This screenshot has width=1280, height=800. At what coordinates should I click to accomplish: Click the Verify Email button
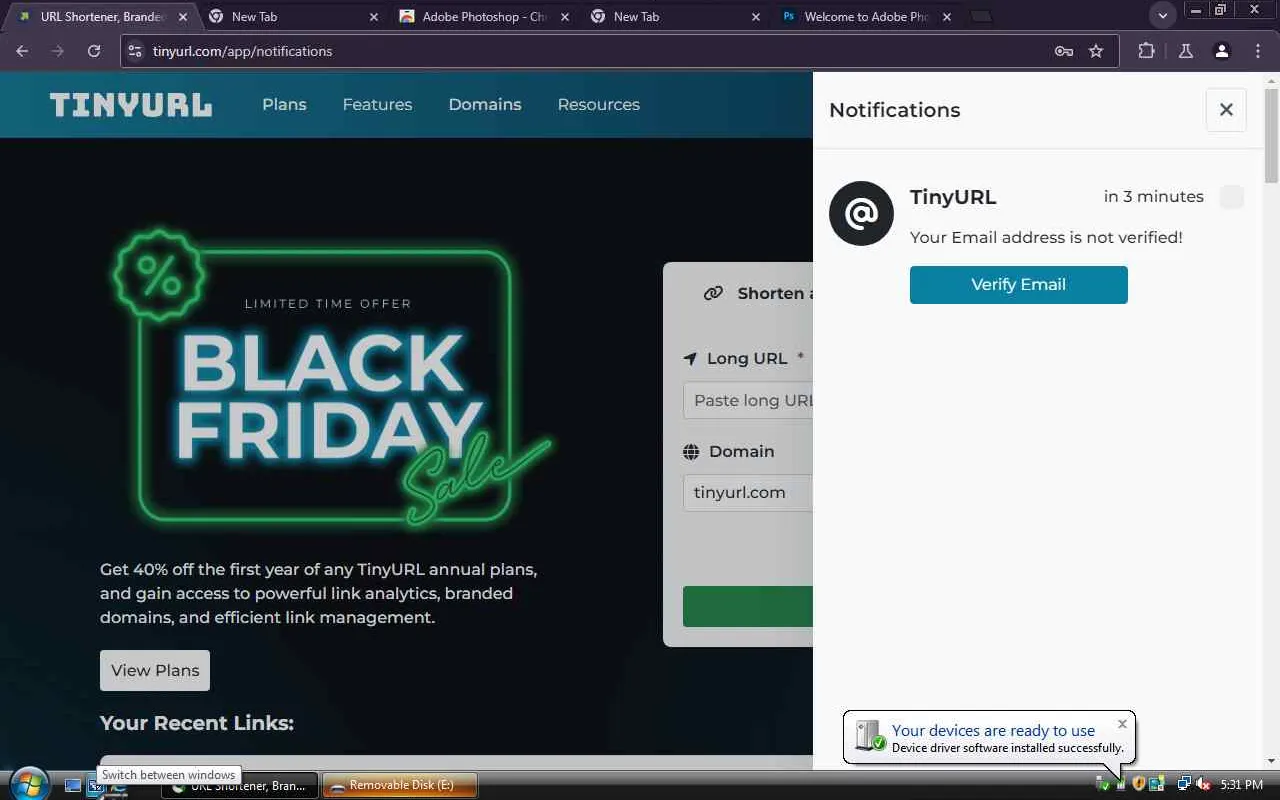[1018, 284]
